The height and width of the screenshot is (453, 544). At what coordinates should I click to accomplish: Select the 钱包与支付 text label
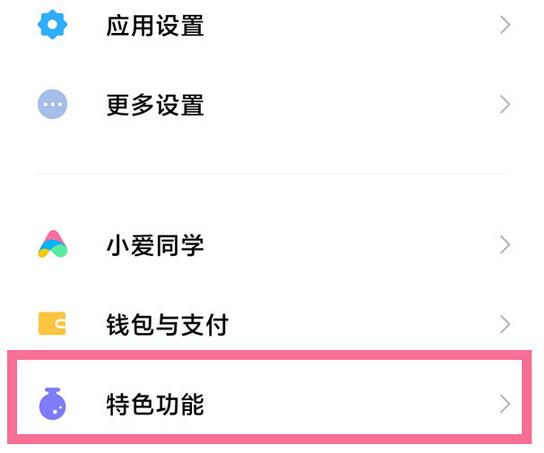coord(167,325)
